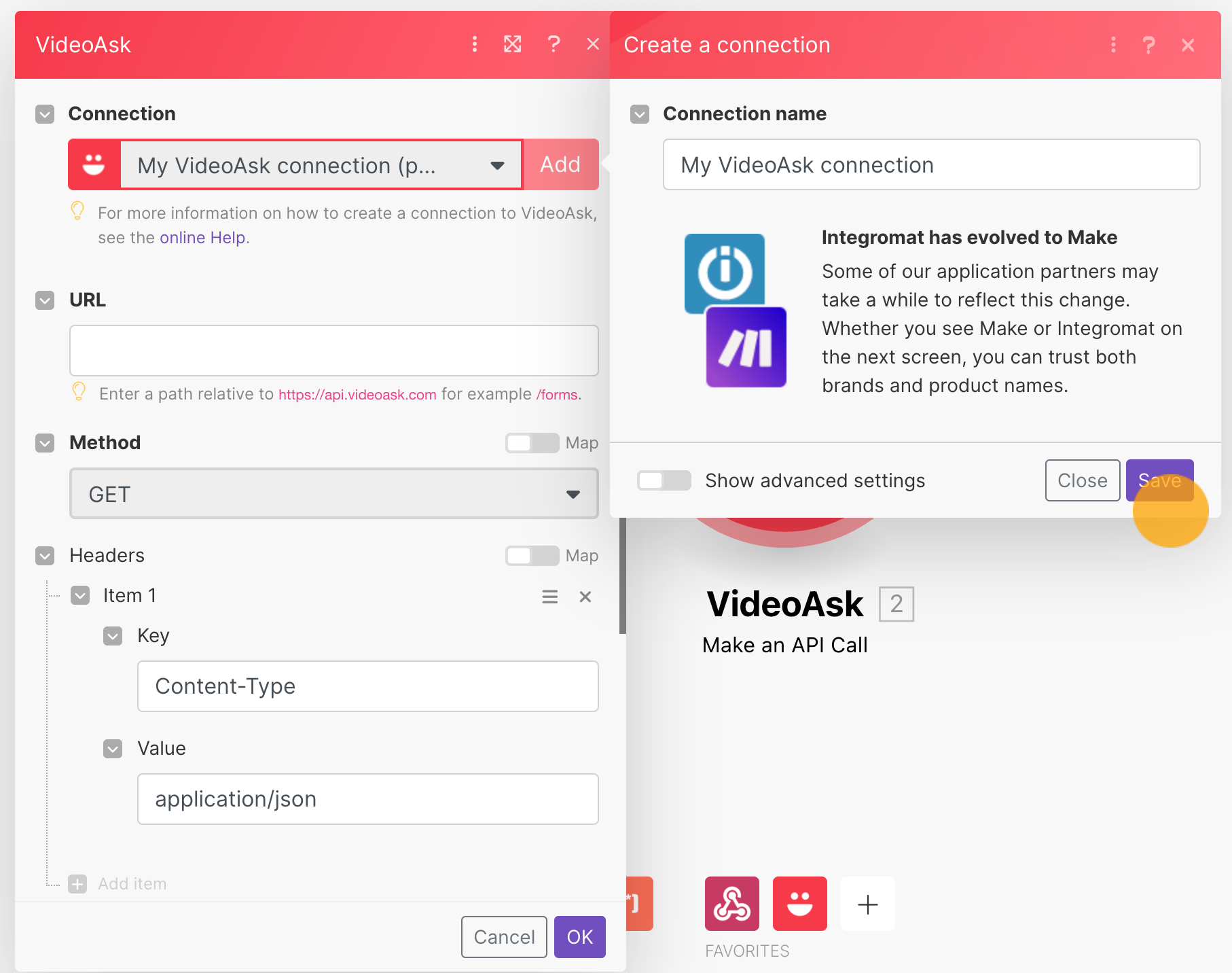Image resolution: width=1232 pixels, height=973 pixels.
Task: Click the https://api.videoask.com text
Action: point(357,395)
